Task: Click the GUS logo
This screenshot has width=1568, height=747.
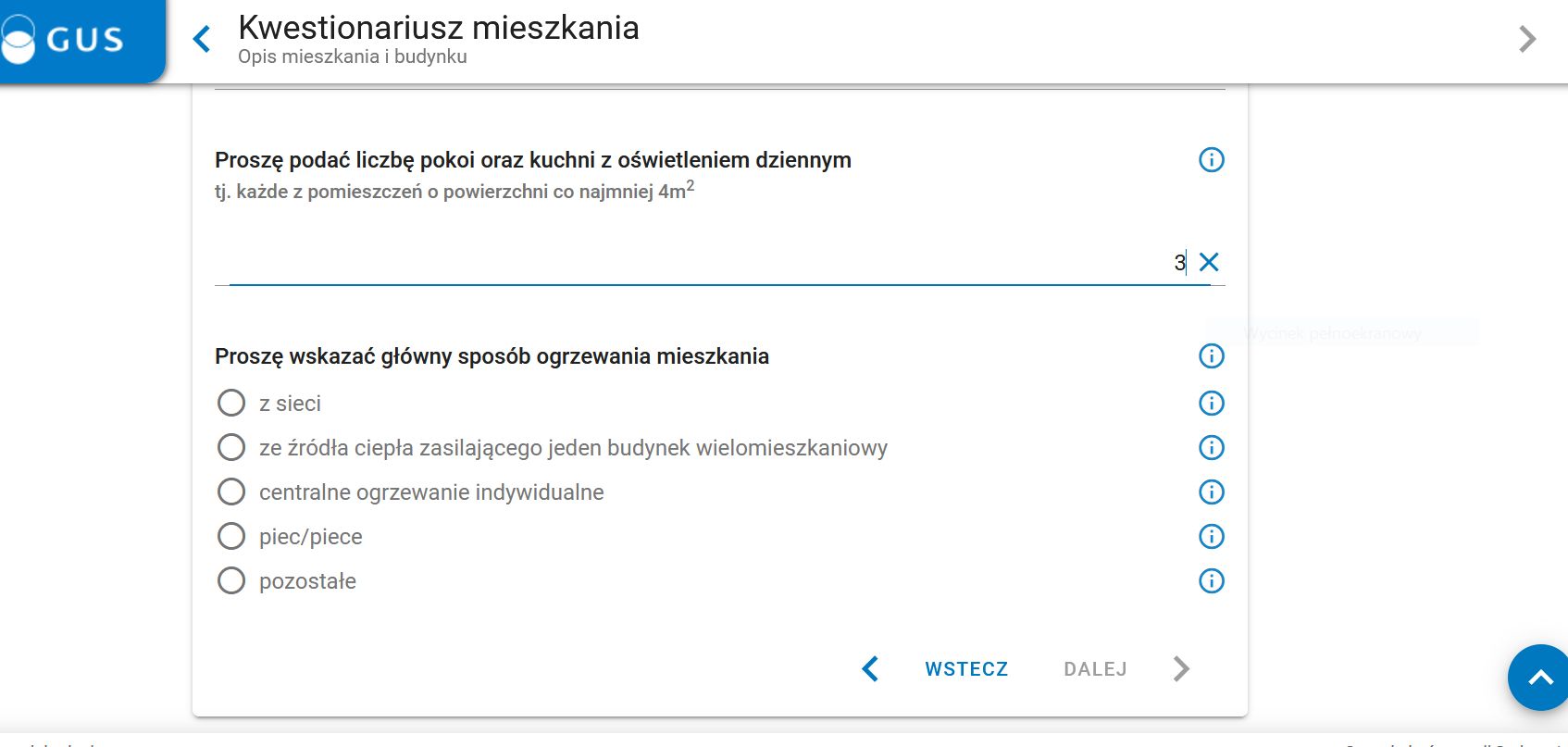Action: (x=65, y=39)
